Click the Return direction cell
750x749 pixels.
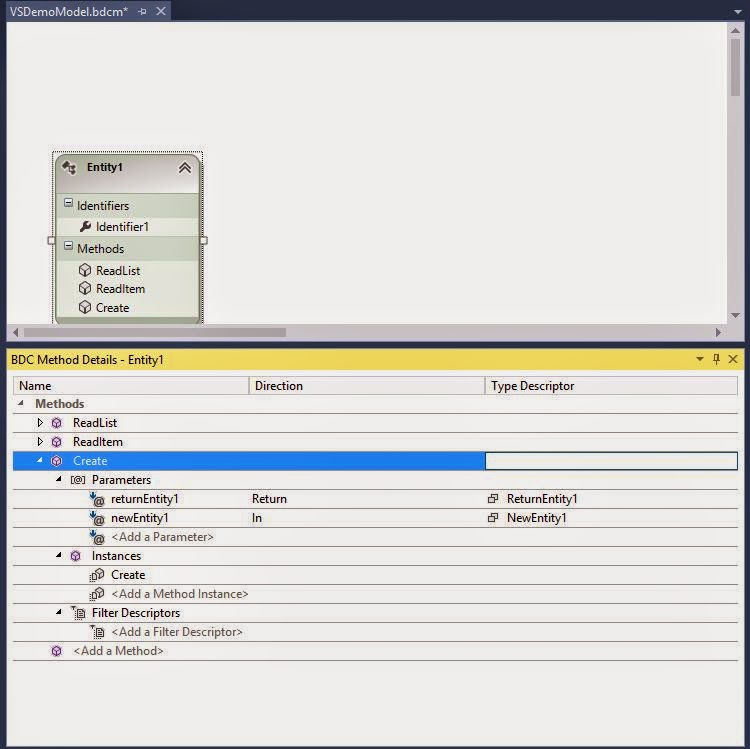pos(269,499)
